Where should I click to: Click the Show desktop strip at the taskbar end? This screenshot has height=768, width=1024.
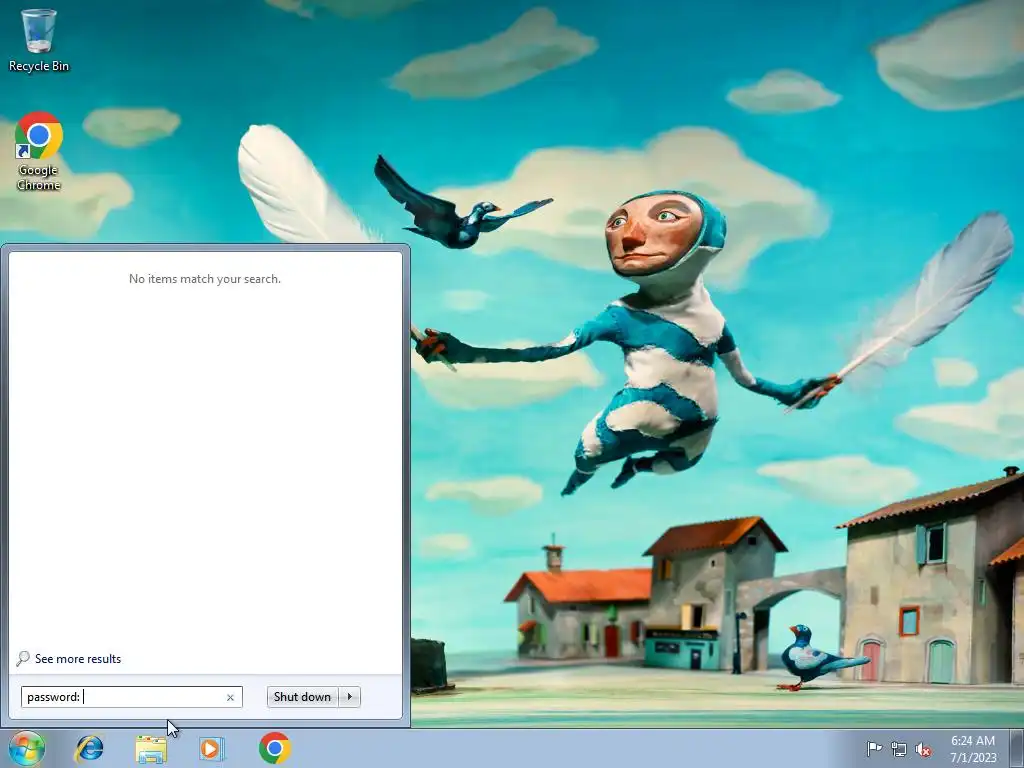pyautogui.click(x=1017, y=748)
